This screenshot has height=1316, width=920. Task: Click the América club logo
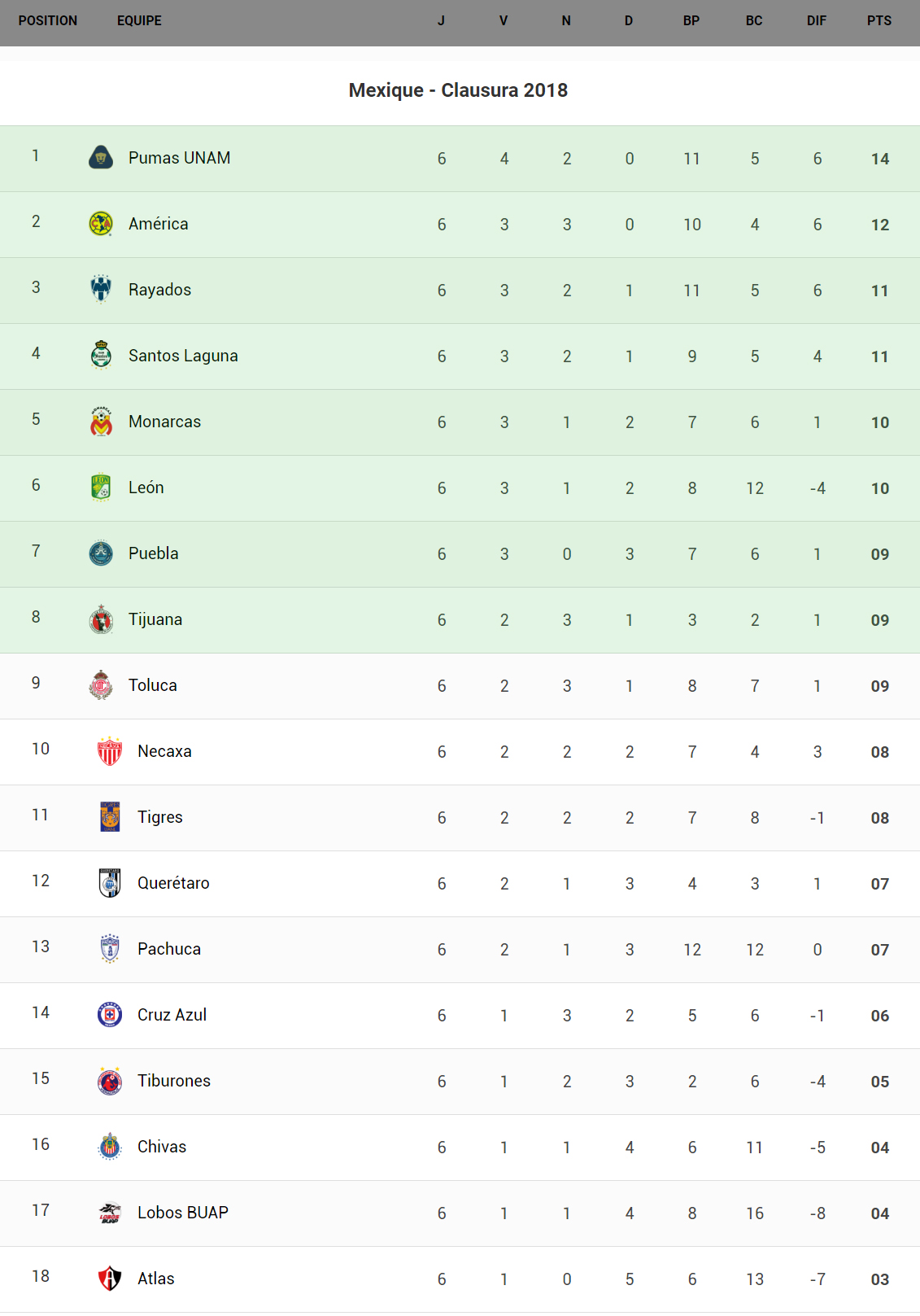click(101, 224)
